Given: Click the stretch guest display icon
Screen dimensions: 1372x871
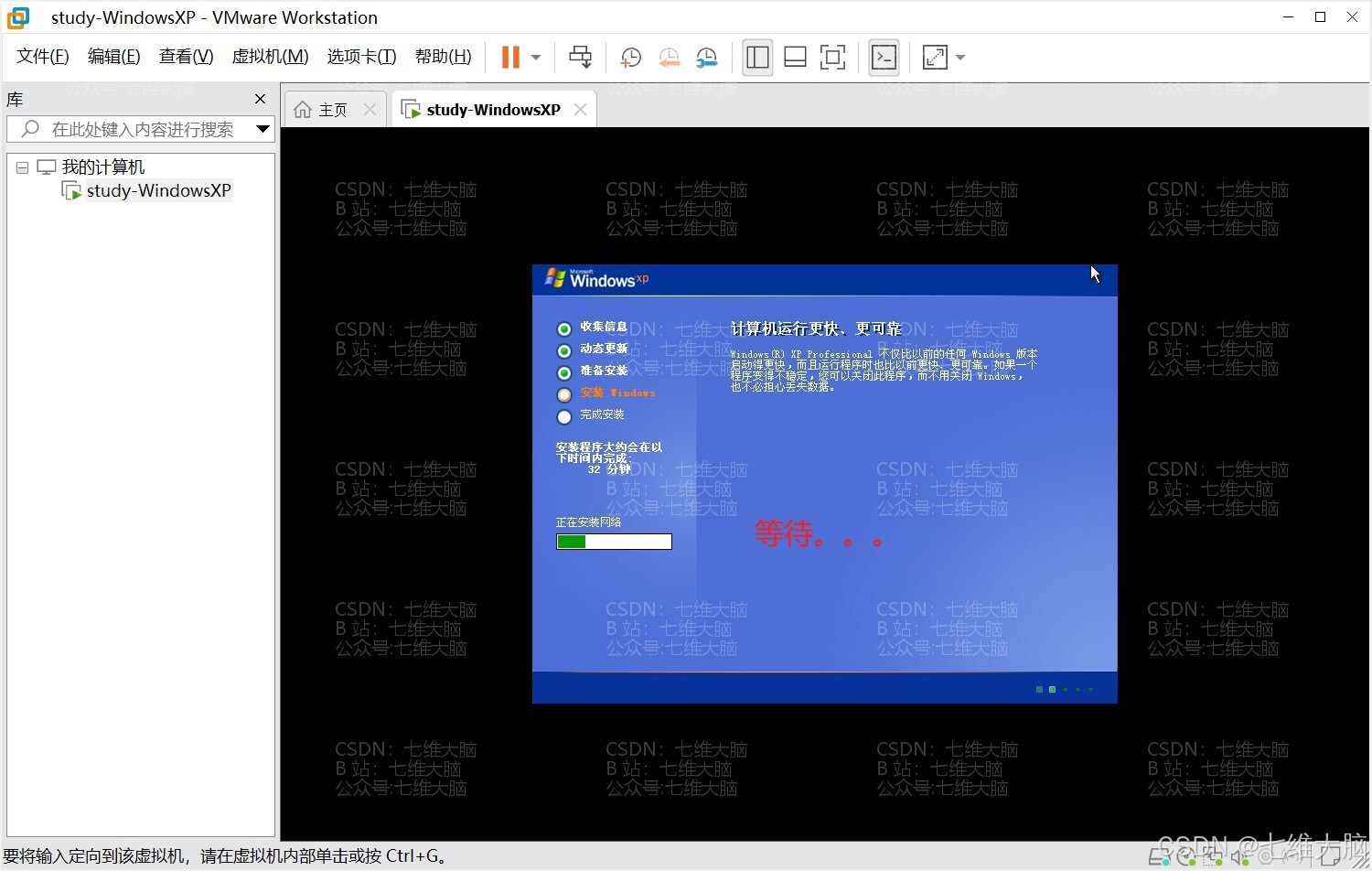Looking at the screenshot, I should tap(935, 58).
